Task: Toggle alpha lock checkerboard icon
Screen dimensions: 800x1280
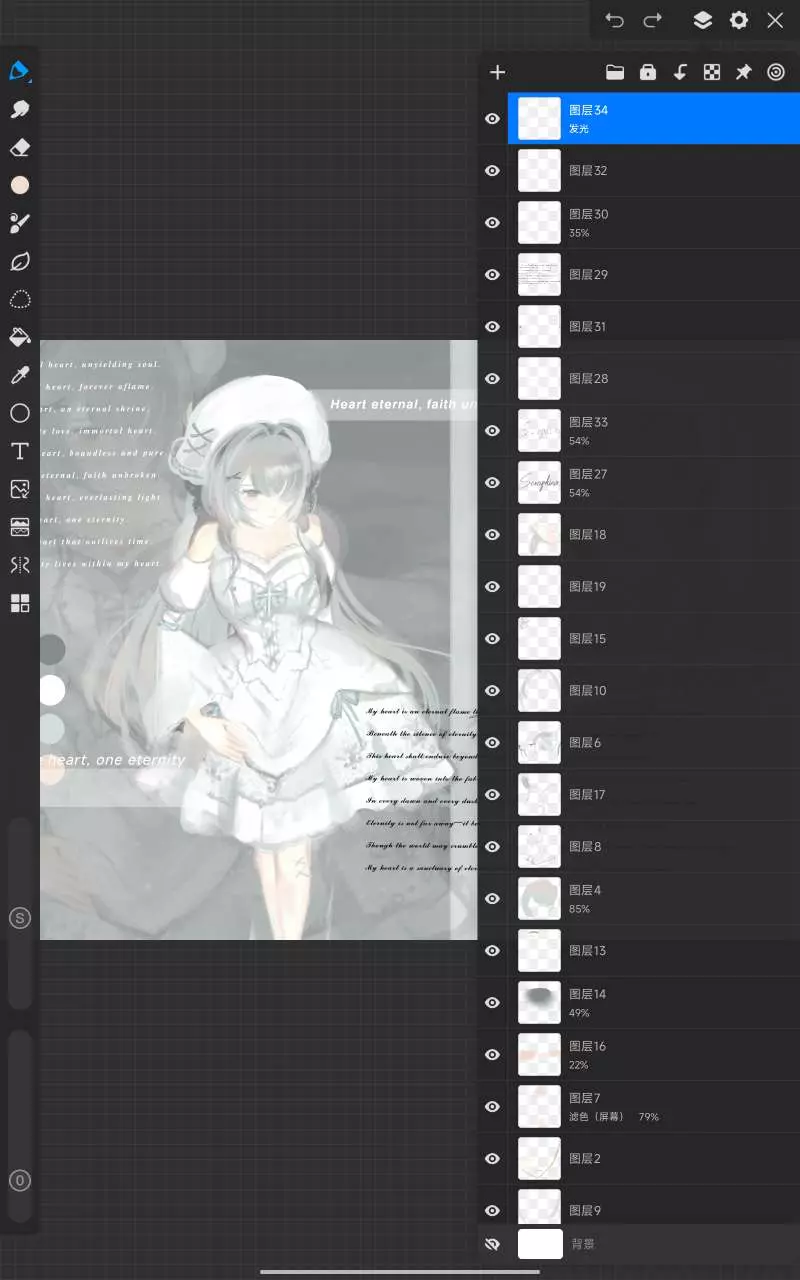Action: (x=712, y=72)
